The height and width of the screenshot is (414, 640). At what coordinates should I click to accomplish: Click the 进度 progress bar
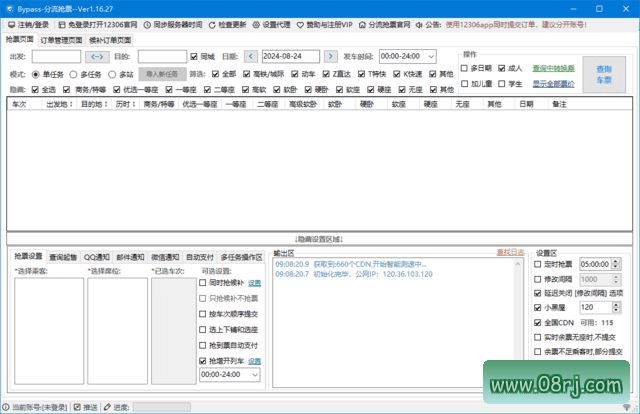(x=162, y=407)
